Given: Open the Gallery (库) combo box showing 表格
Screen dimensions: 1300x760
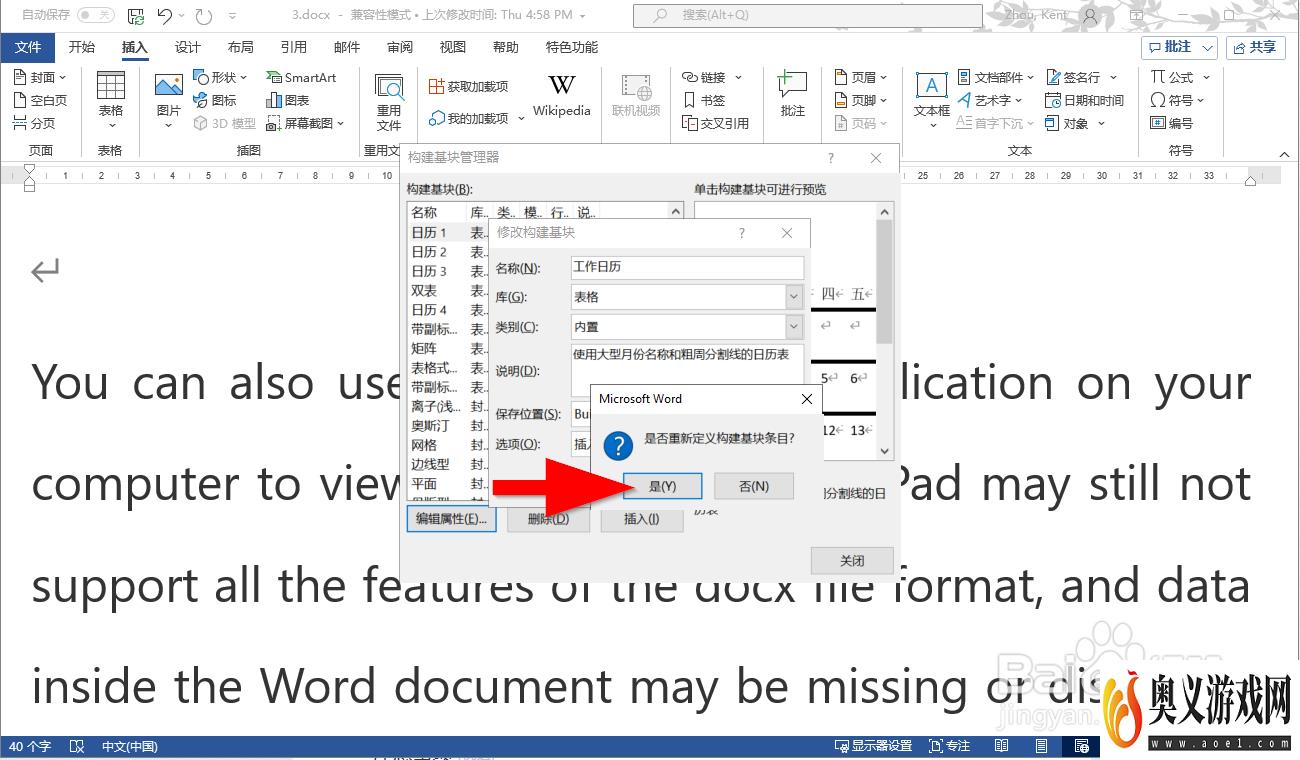Looking at the screenshot, I should (687, 297).
